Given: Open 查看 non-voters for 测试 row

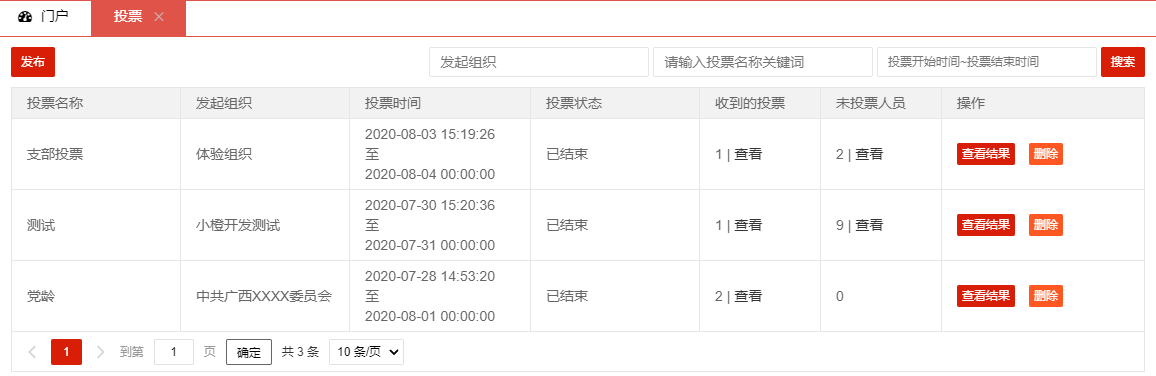Looking at the screenshot, I should pos(869,225).
